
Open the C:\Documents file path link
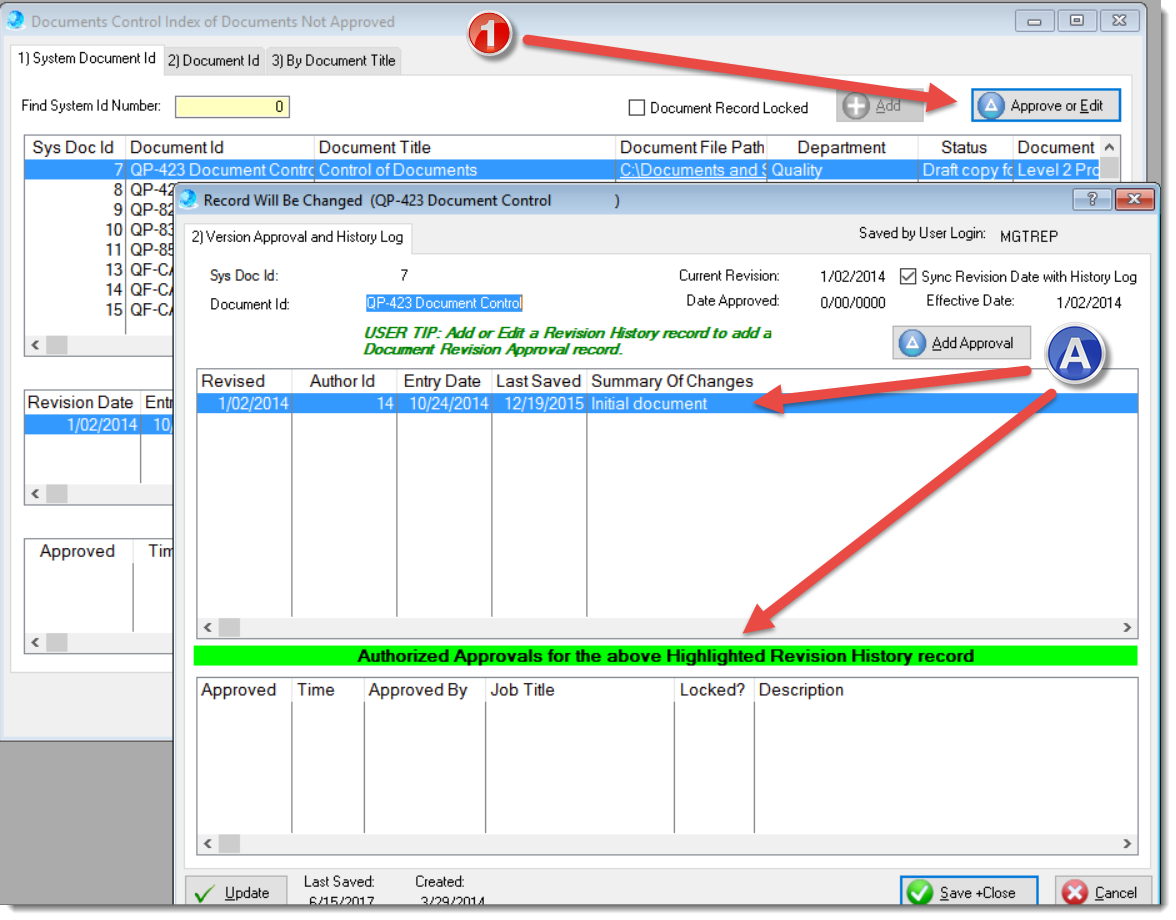(x=690, y=170)
